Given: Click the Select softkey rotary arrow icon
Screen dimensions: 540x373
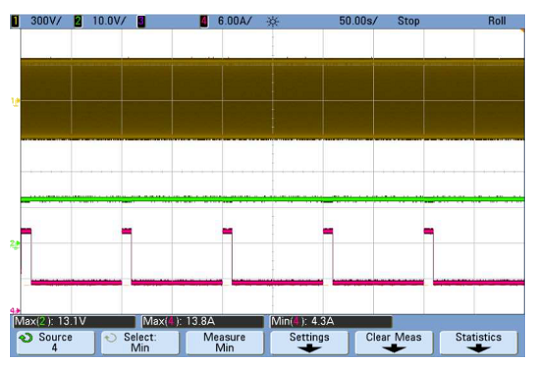Looking at the screenshot, I should point(111,338).
